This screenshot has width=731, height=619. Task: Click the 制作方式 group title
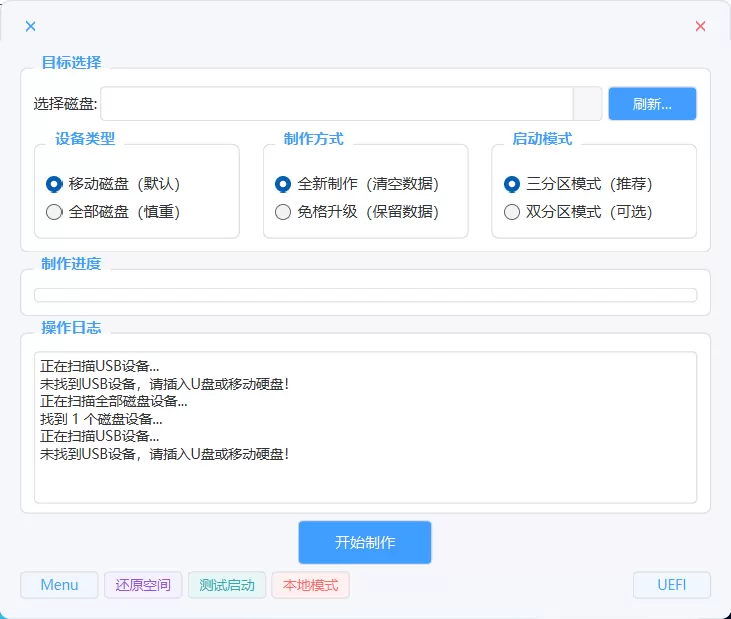(314, 138)
